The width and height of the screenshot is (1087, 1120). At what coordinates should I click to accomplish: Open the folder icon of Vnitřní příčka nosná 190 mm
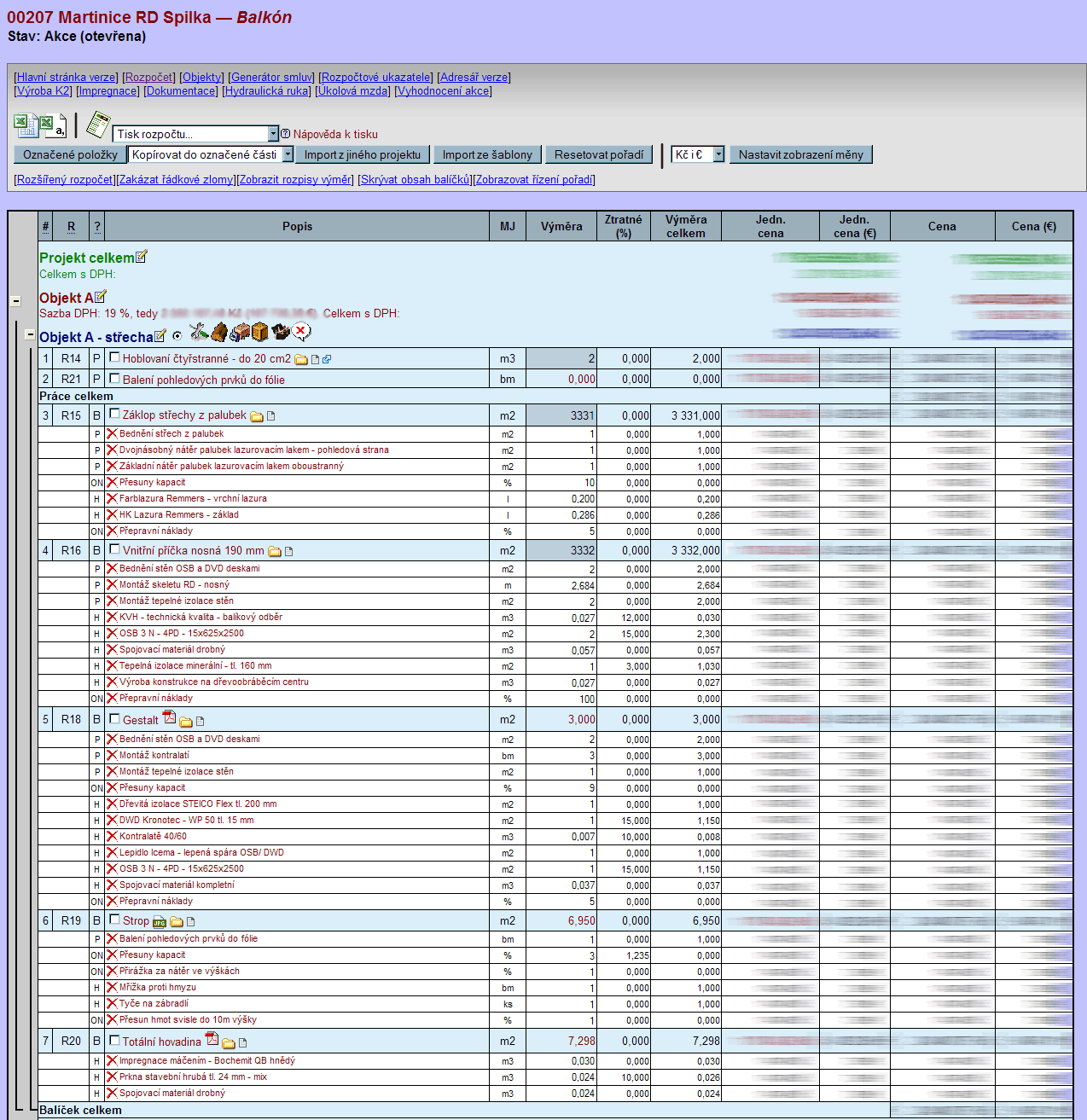(x=275, y=552)
